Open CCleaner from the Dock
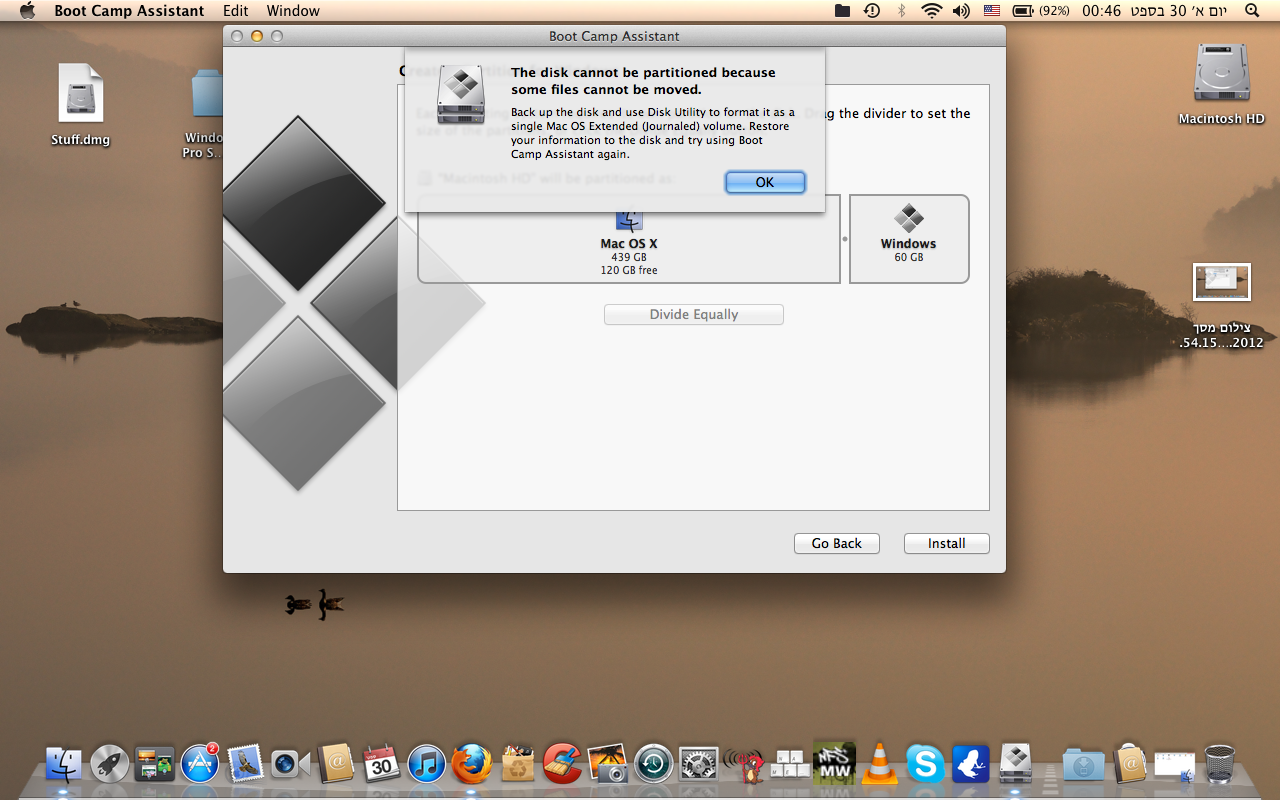The image size is (1280, 800). 563,765
